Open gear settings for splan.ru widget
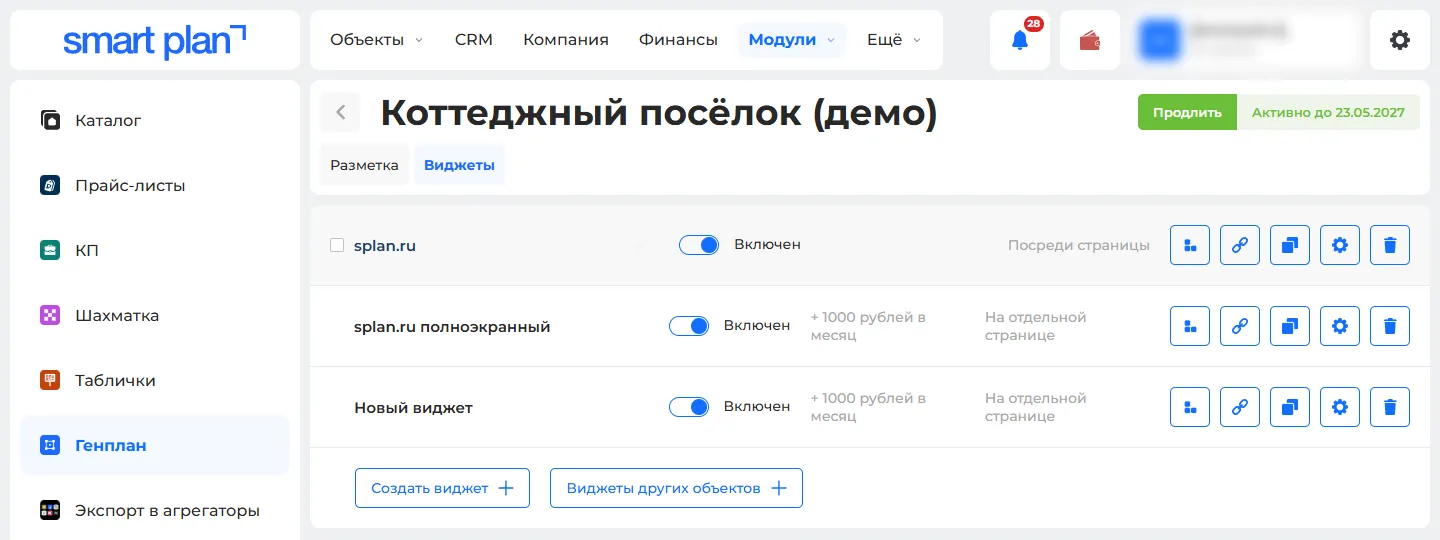Viewport: 1440px width, 540px height. click(x=1340, y=245)
